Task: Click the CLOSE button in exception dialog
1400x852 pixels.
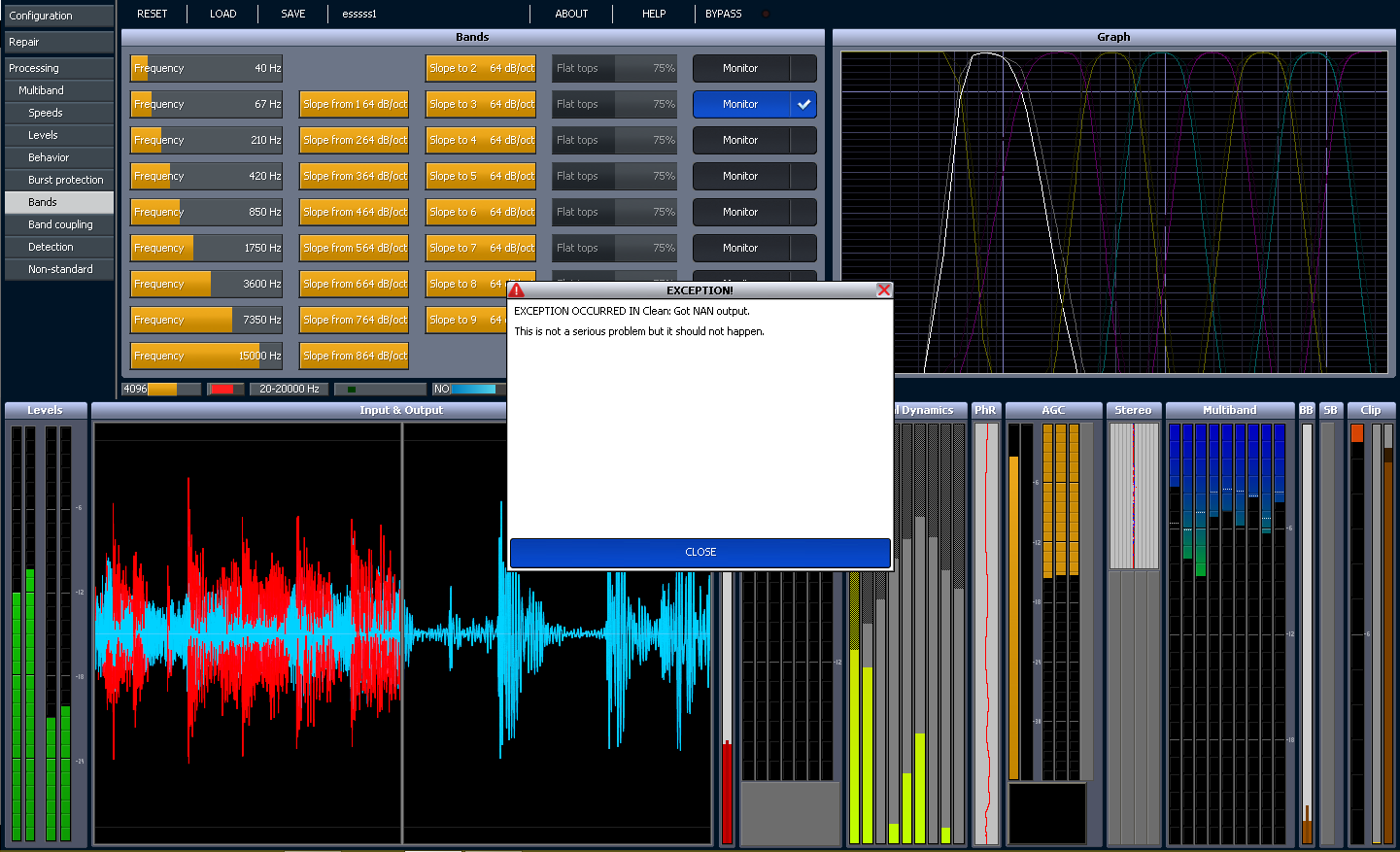Action: [700, 553]
